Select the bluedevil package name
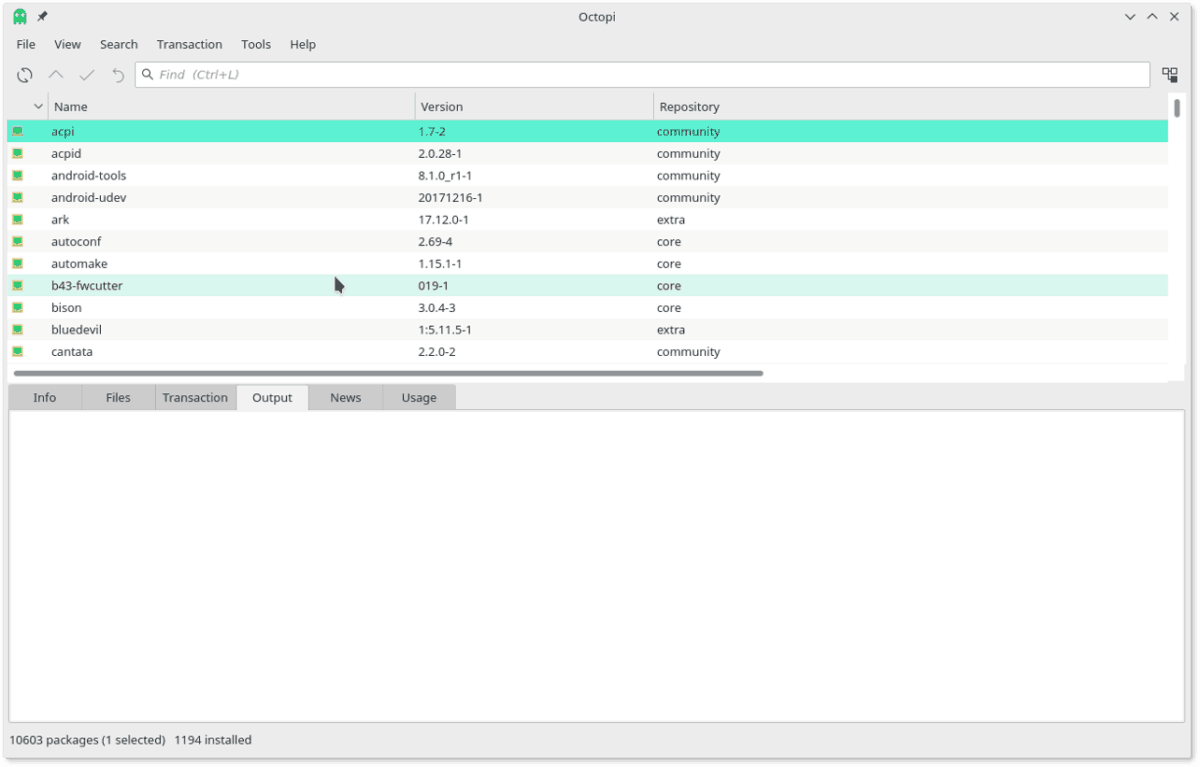The width and height of the screenshot is (1200, 767). [76, 330]
